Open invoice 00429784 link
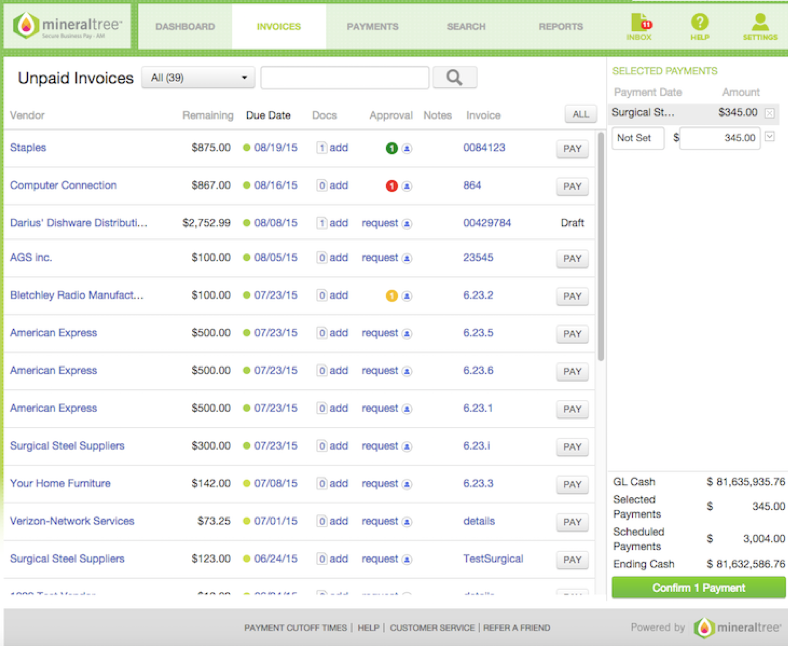 [x=487, y=223]
